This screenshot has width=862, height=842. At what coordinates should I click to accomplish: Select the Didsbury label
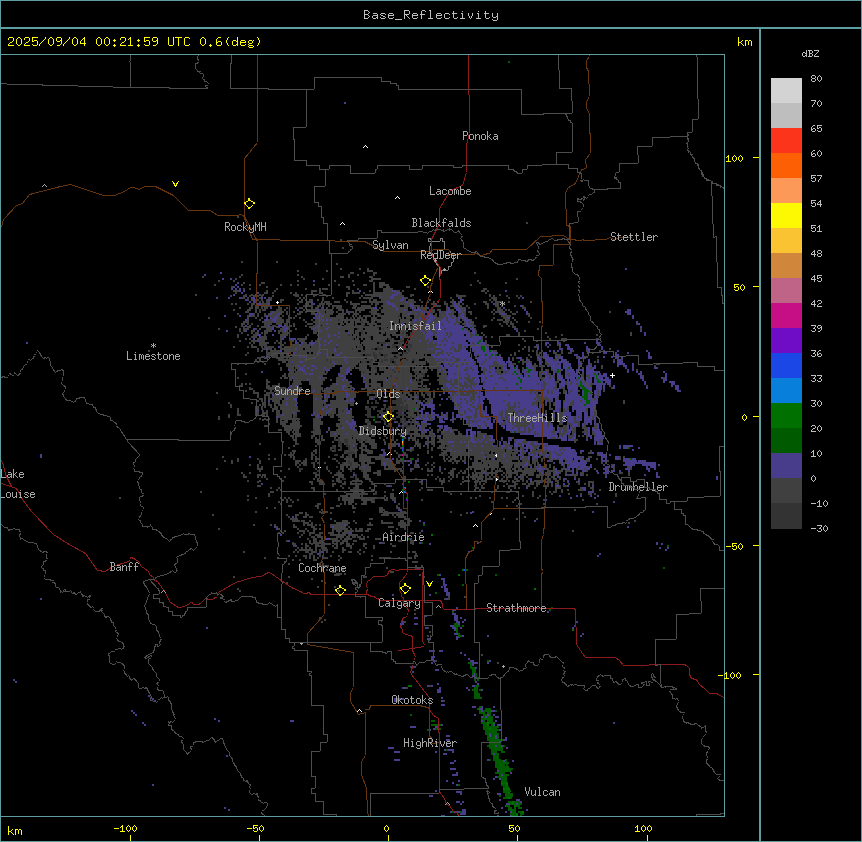pos(383,431)
